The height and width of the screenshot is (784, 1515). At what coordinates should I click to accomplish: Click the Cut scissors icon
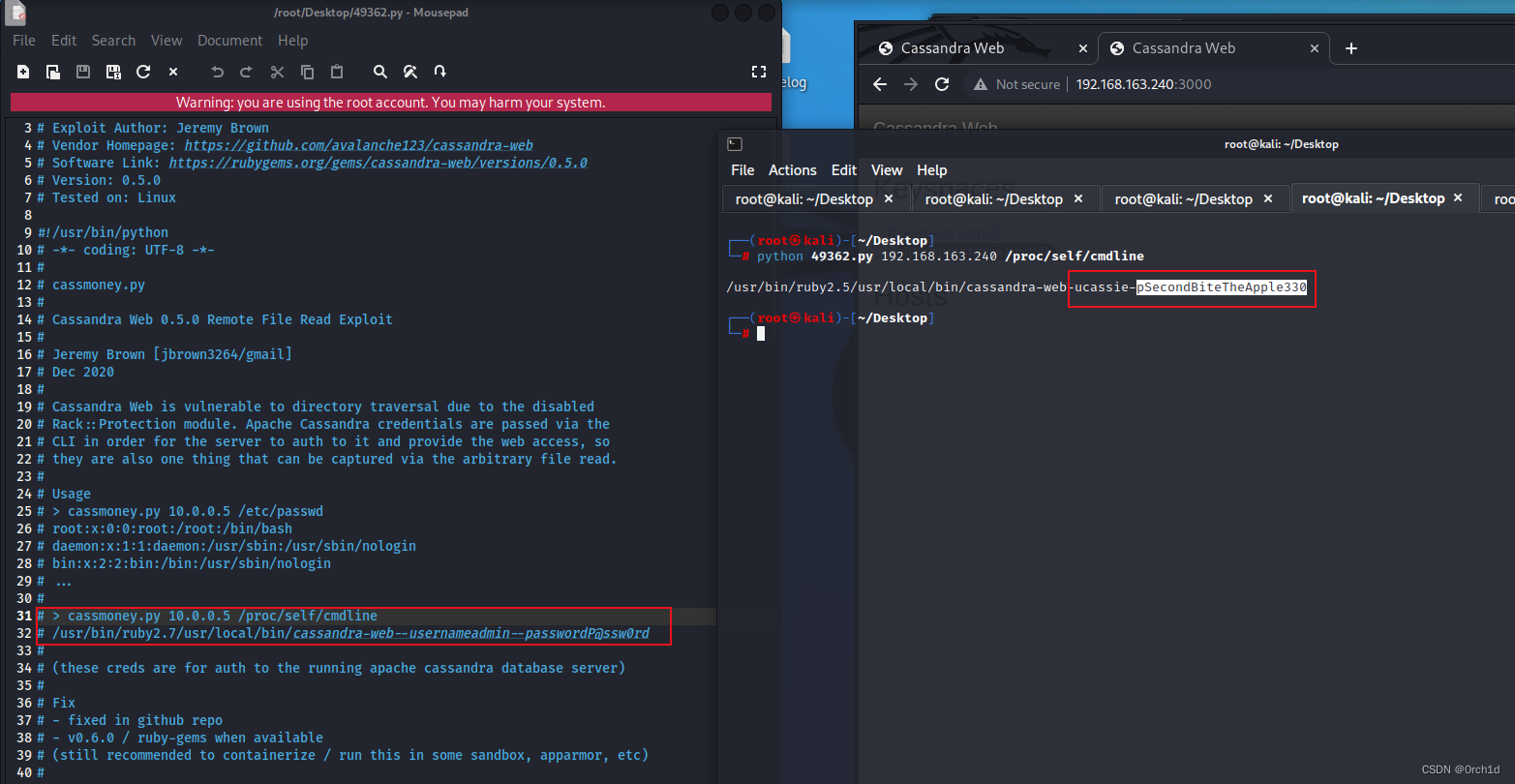point(277,72)
